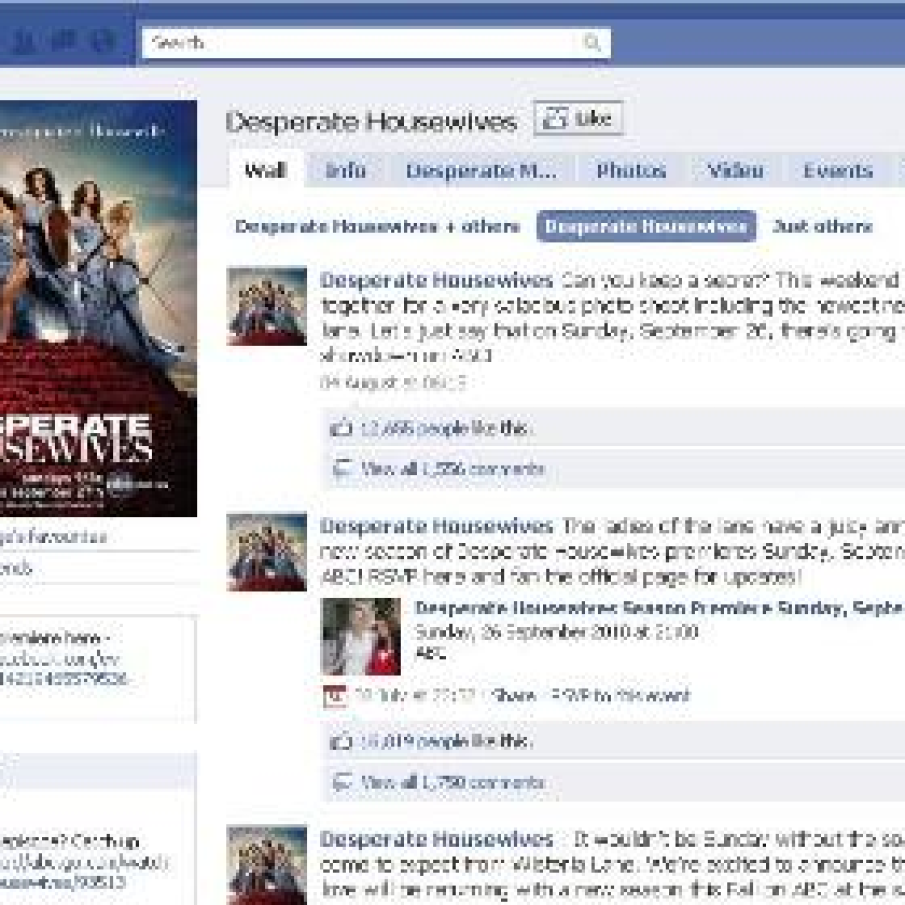Open the facebook.com premiere link in sidebar
The width and height of the screenshot is (905, 905).
pos(63,668)
